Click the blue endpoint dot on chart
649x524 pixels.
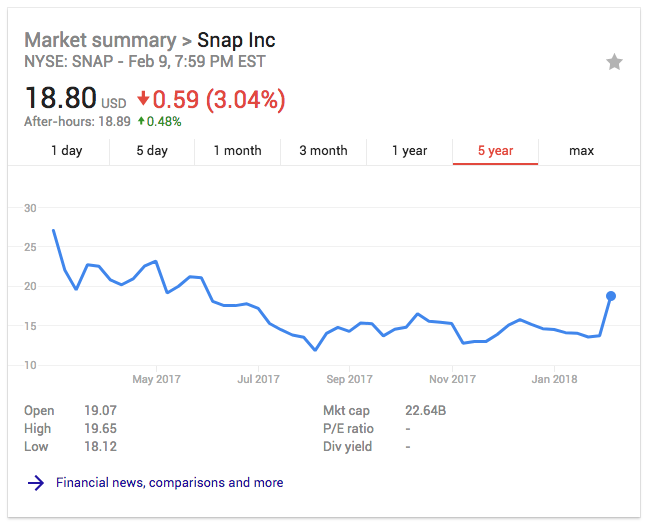[611, 296]
